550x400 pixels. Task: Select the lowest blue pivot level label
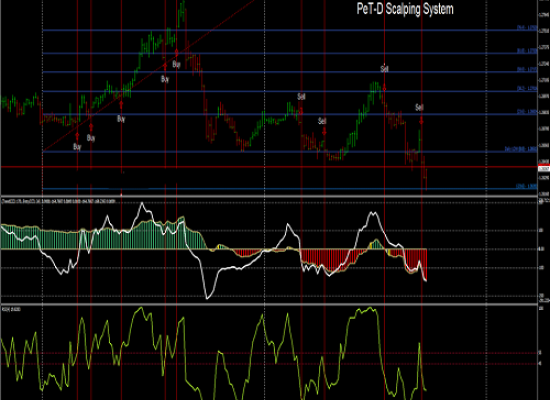(527, 186)
